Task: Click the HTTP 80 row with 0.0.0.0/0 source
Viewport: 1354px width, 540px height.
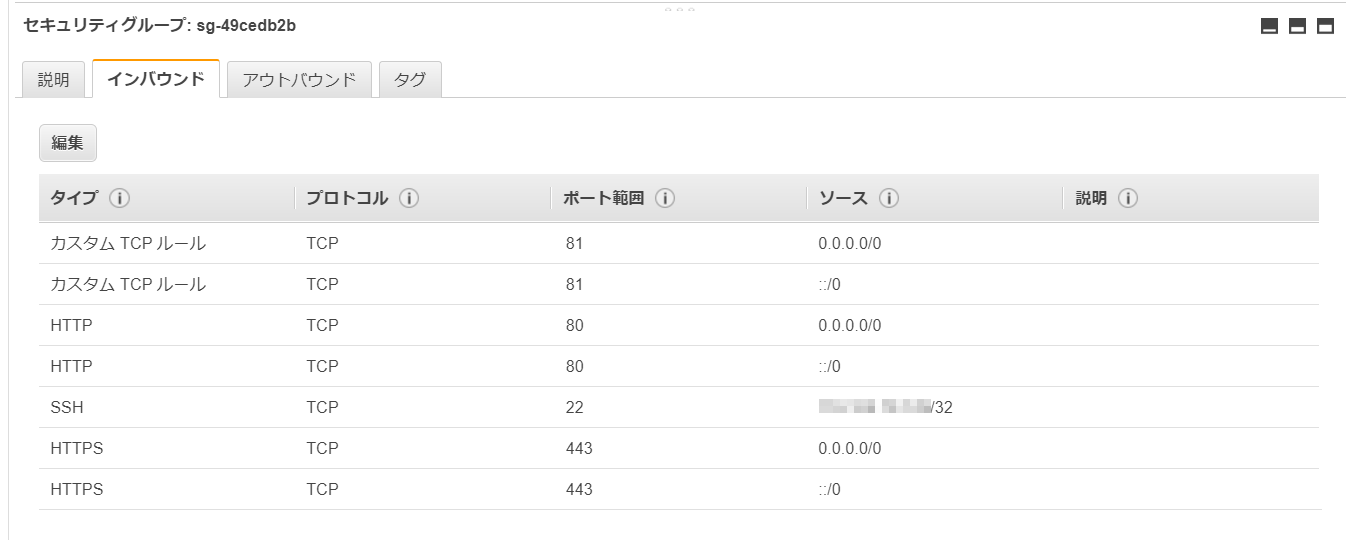Action: pos(680,325)
